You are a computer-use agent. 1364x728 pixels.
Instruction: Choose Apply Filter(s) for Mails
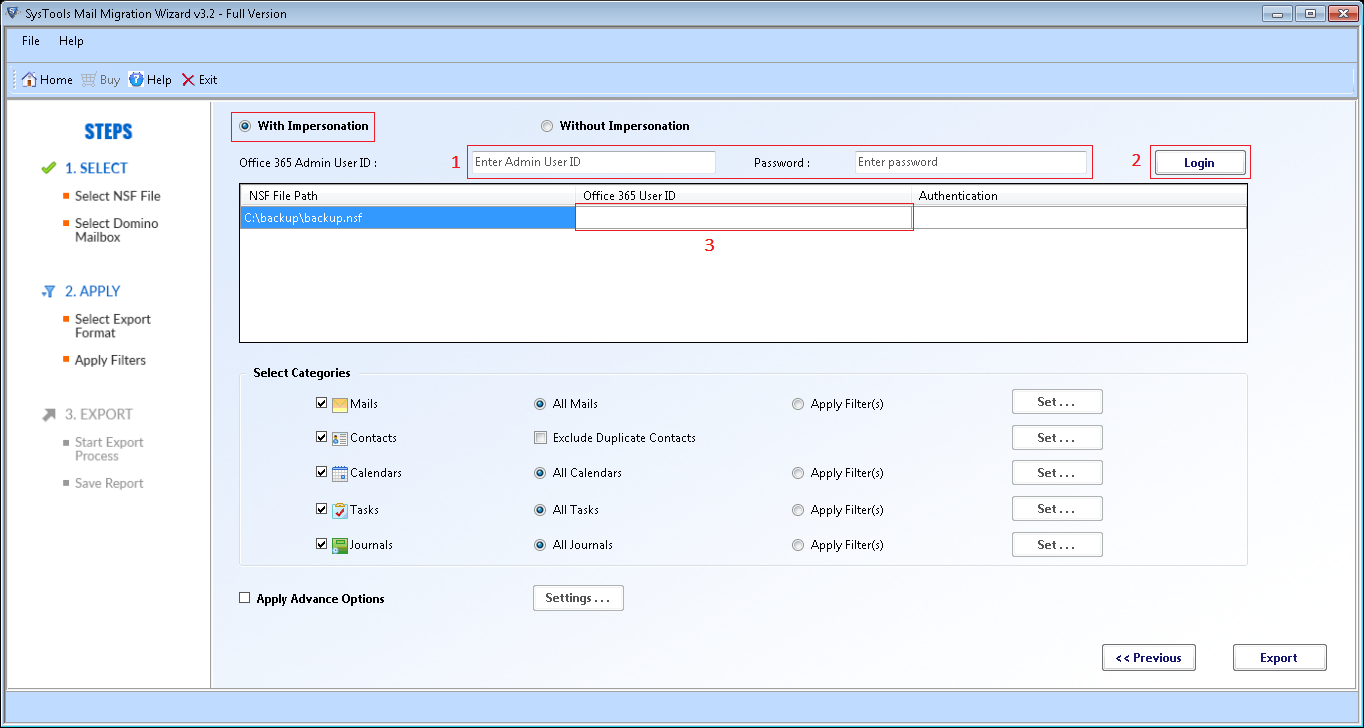click(x=798, y=404)
